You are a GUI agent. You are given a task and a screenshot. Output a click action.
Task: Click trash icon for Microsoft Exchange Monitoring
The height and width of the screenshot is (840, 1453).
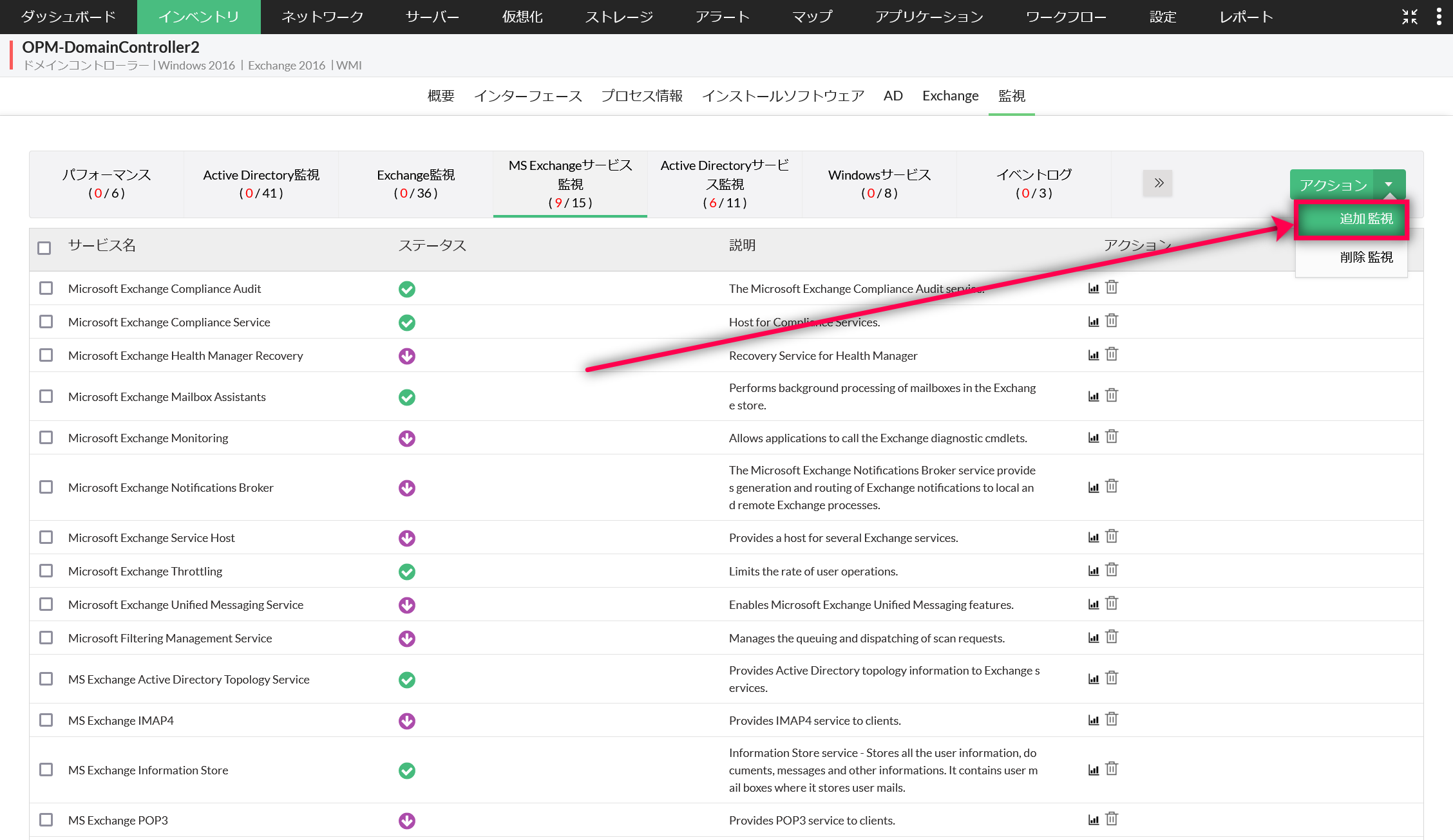pos(1112,437)
